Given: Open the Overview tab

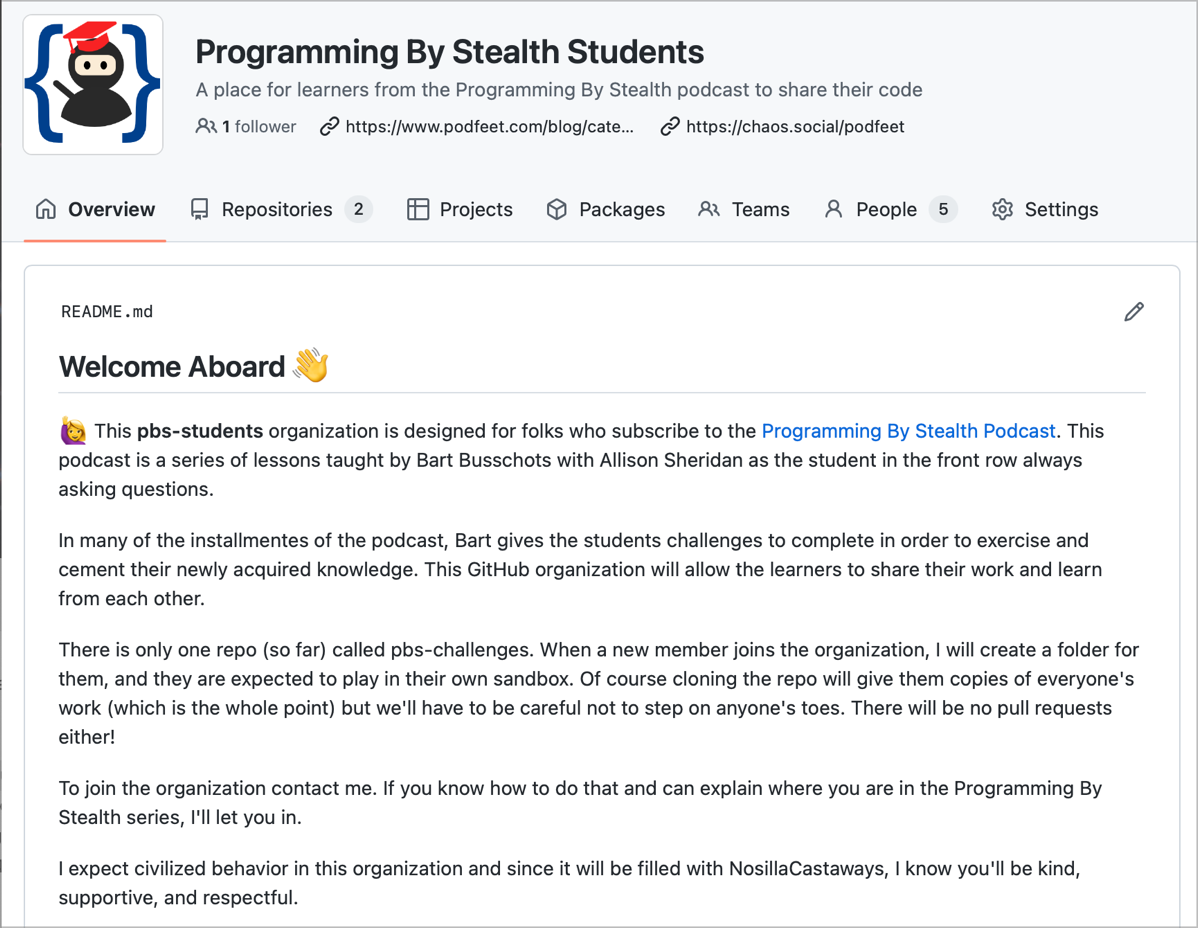Looking at the screenshot, I should [95, 209].
